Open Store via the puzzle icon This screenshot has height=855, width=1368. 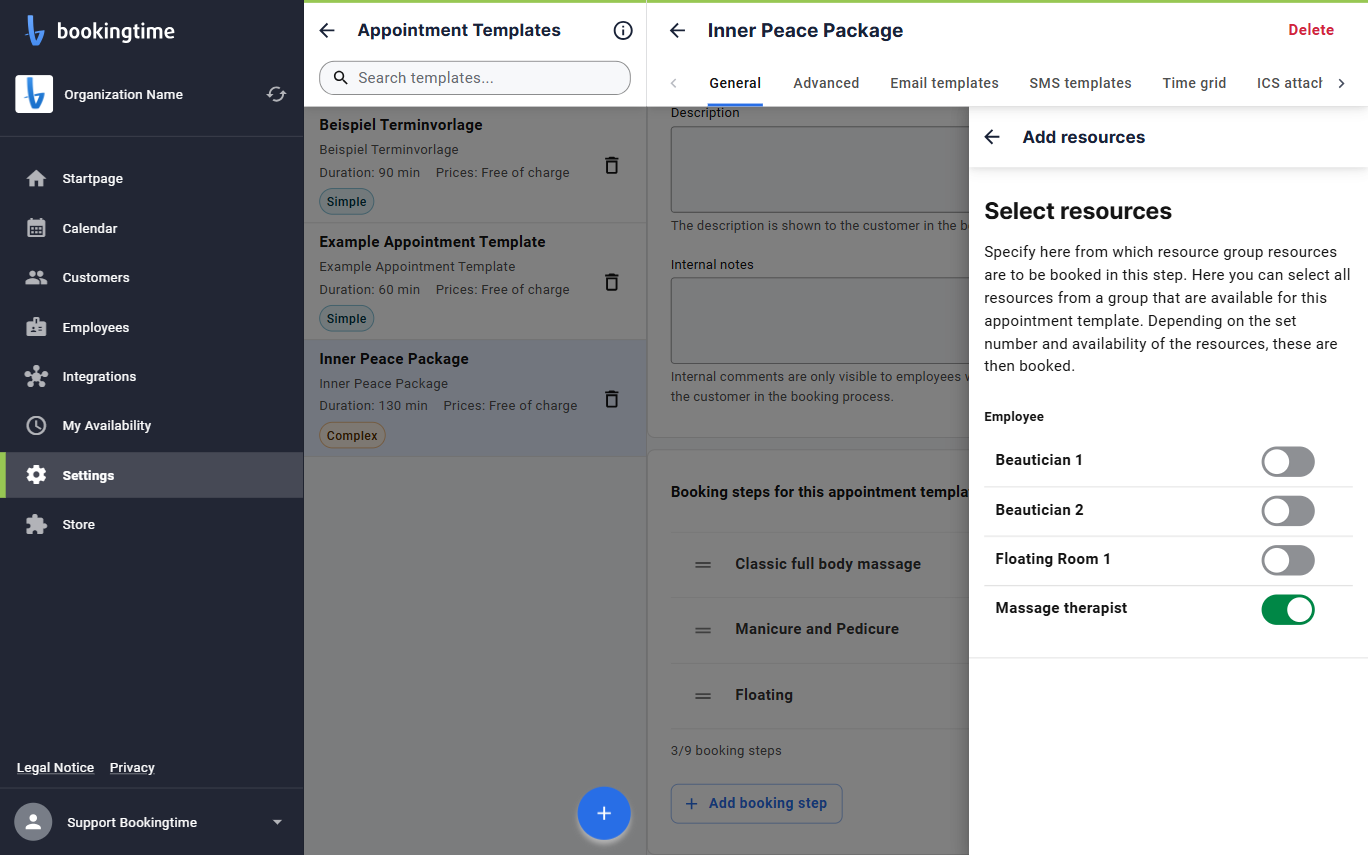pos(37,524)
